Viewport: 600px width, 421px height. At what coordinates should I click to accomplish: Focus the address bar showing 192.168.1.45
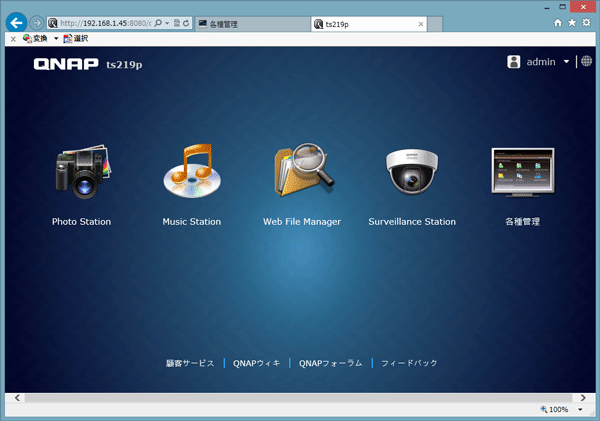coord(106,23)
